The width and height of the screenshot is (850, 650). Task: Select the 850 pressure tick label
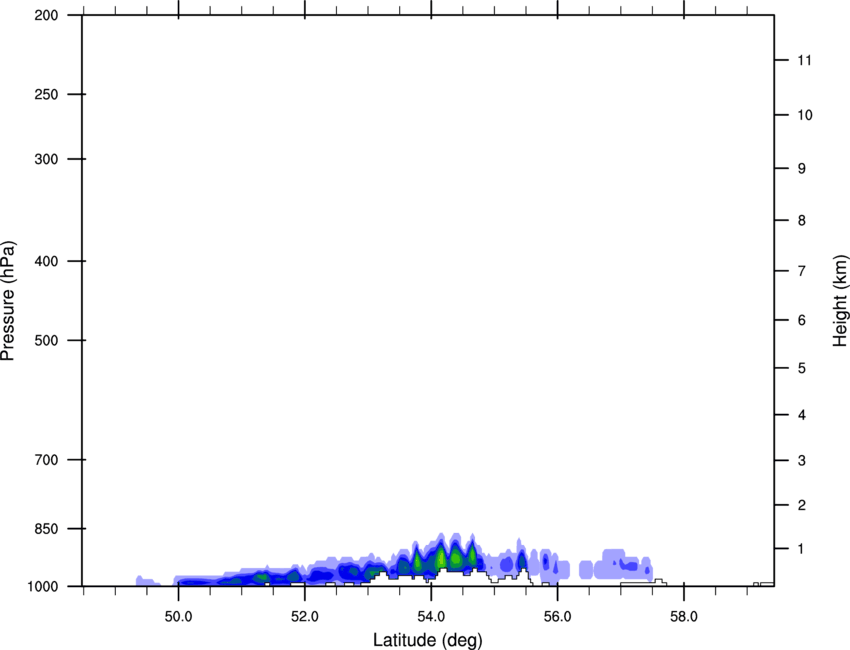click(46, 529)
